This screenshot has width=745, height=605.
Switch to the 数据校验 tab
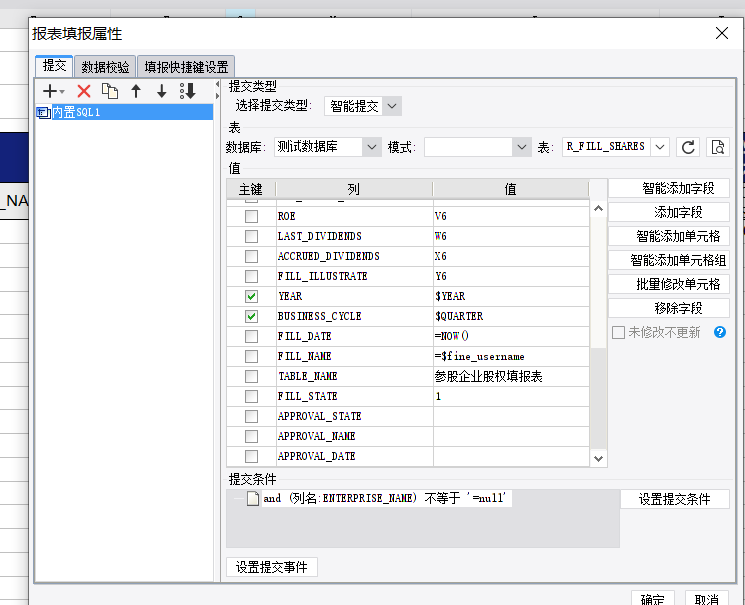coord(105,67)
